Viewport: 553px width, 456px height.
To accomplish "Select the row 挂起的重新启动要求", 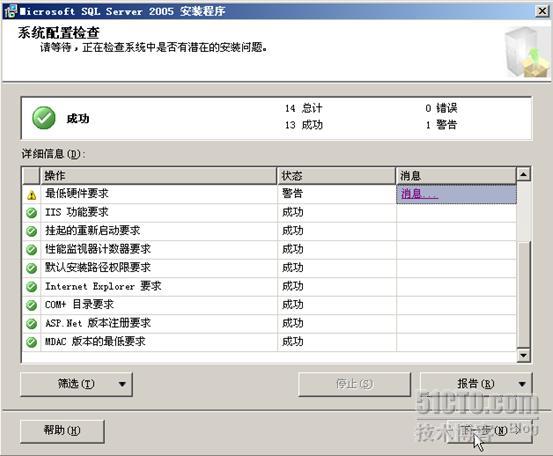I will click(x=269, y=231).
